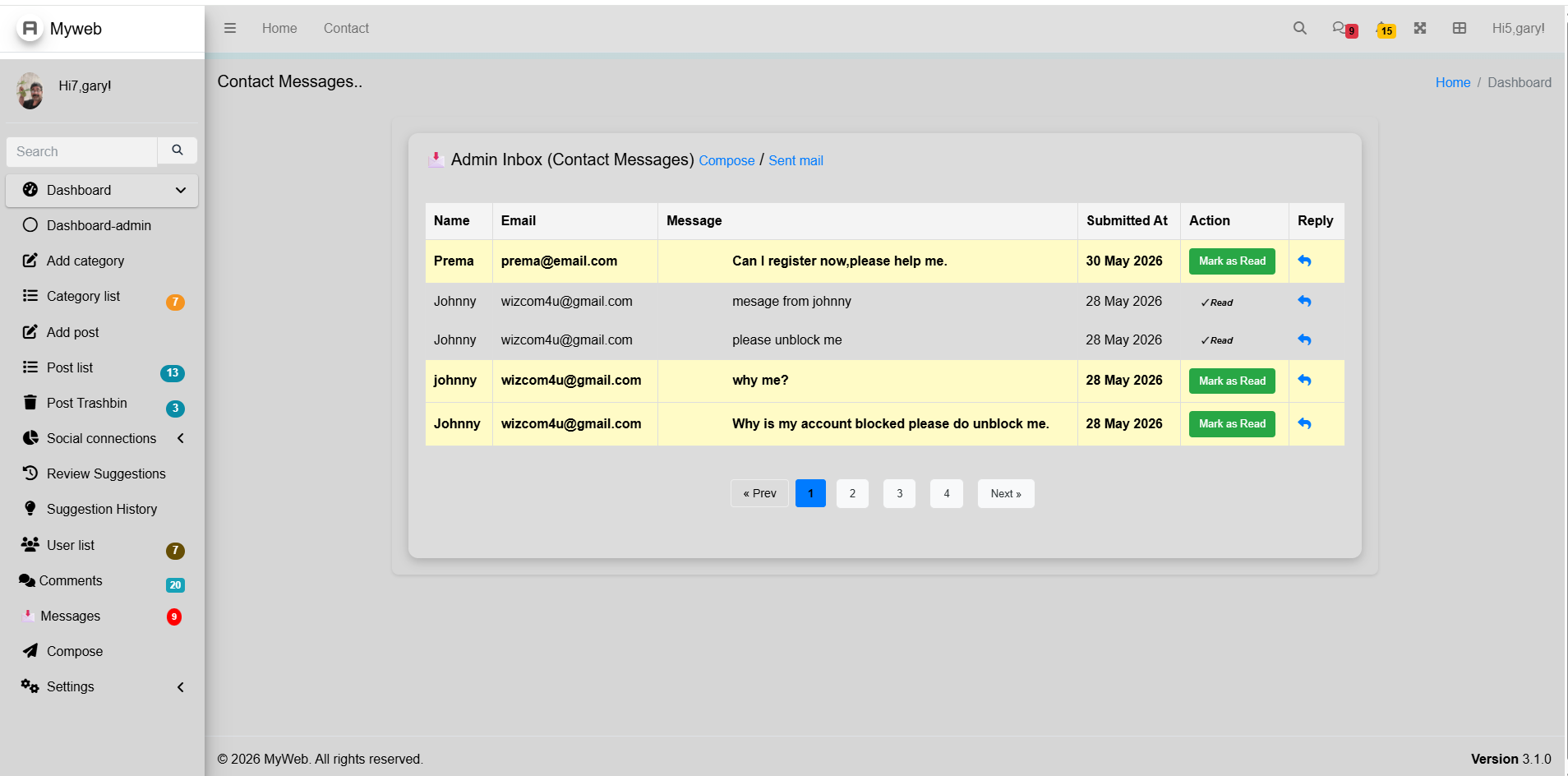Open Add category page

click(102, 261)
